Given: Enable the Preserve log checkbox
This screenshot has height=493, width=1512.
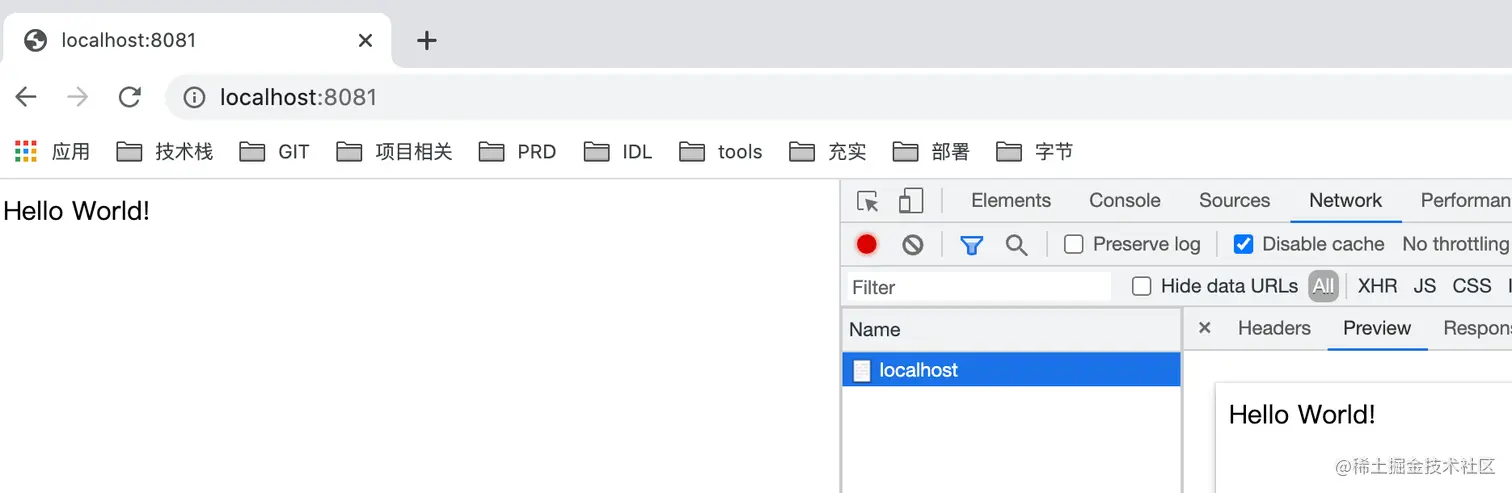Looking at the screenshot, I should (x=1074, y=244).
